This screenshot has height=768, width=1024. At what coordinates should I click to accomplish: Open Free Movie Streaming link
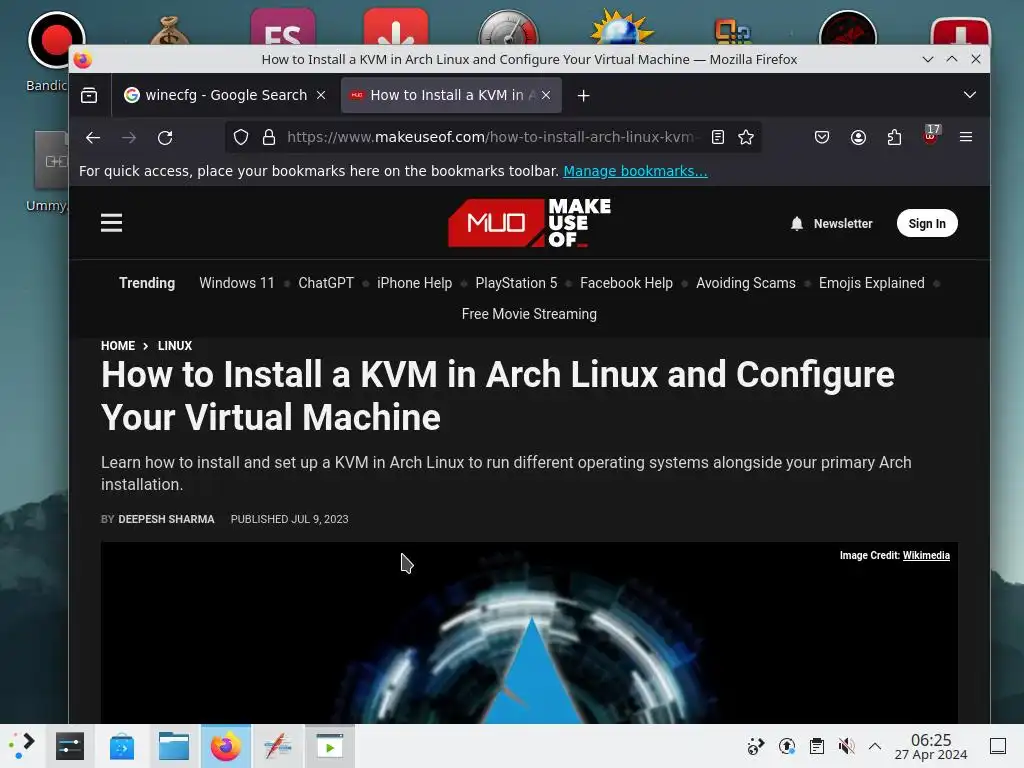(529, 313)
